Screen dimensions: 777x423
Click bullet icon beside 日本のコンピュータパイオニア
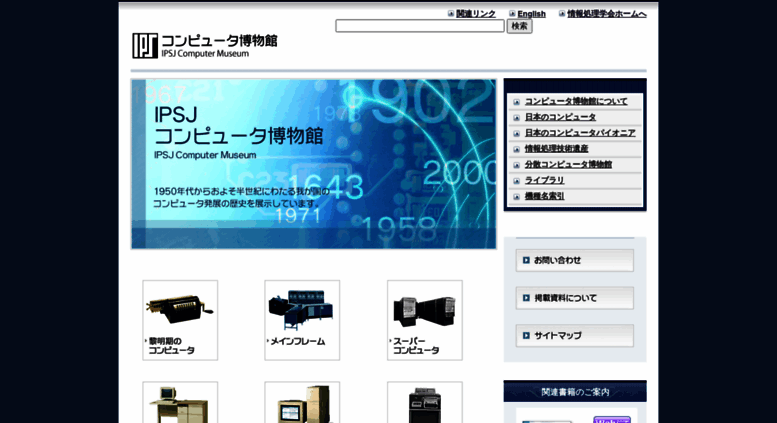[516, 134]
